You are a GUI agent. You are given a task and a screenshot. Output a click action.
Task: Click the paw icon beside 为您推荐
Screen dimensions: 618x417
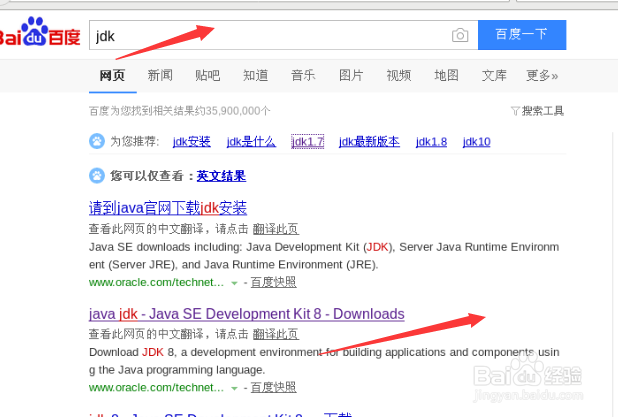[97, 141]
